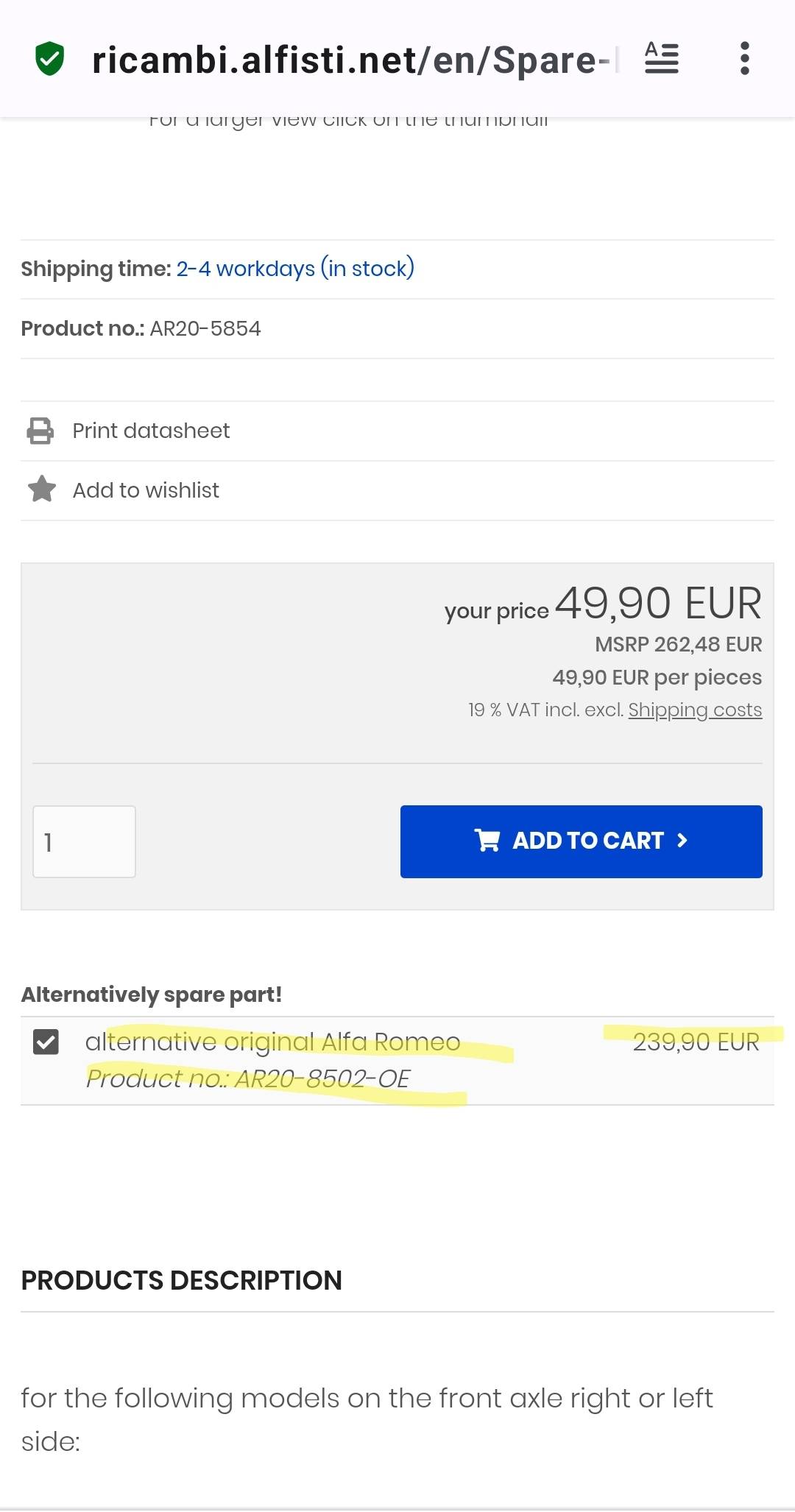
Task: Open the reader mode text icon
Action: 661,58
